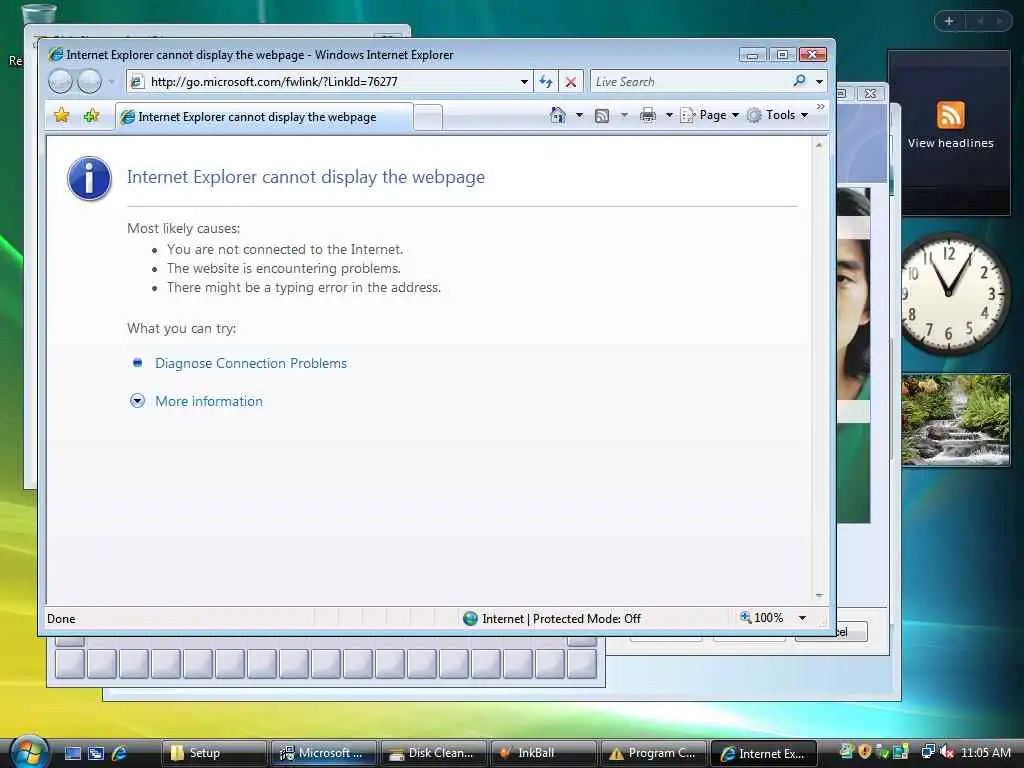Run search with the magnifier icon

[799, 81]
